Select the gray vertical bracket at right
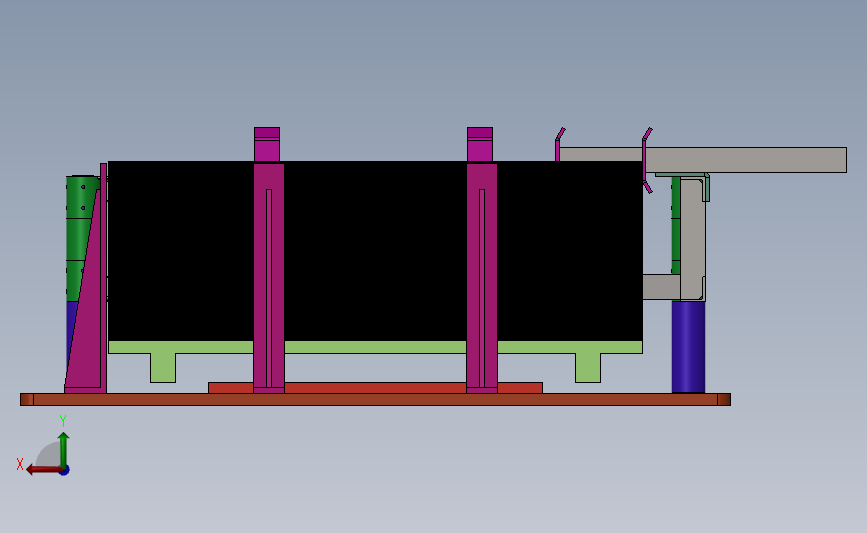The image size is (867, 533). click(x=692, y=238)
